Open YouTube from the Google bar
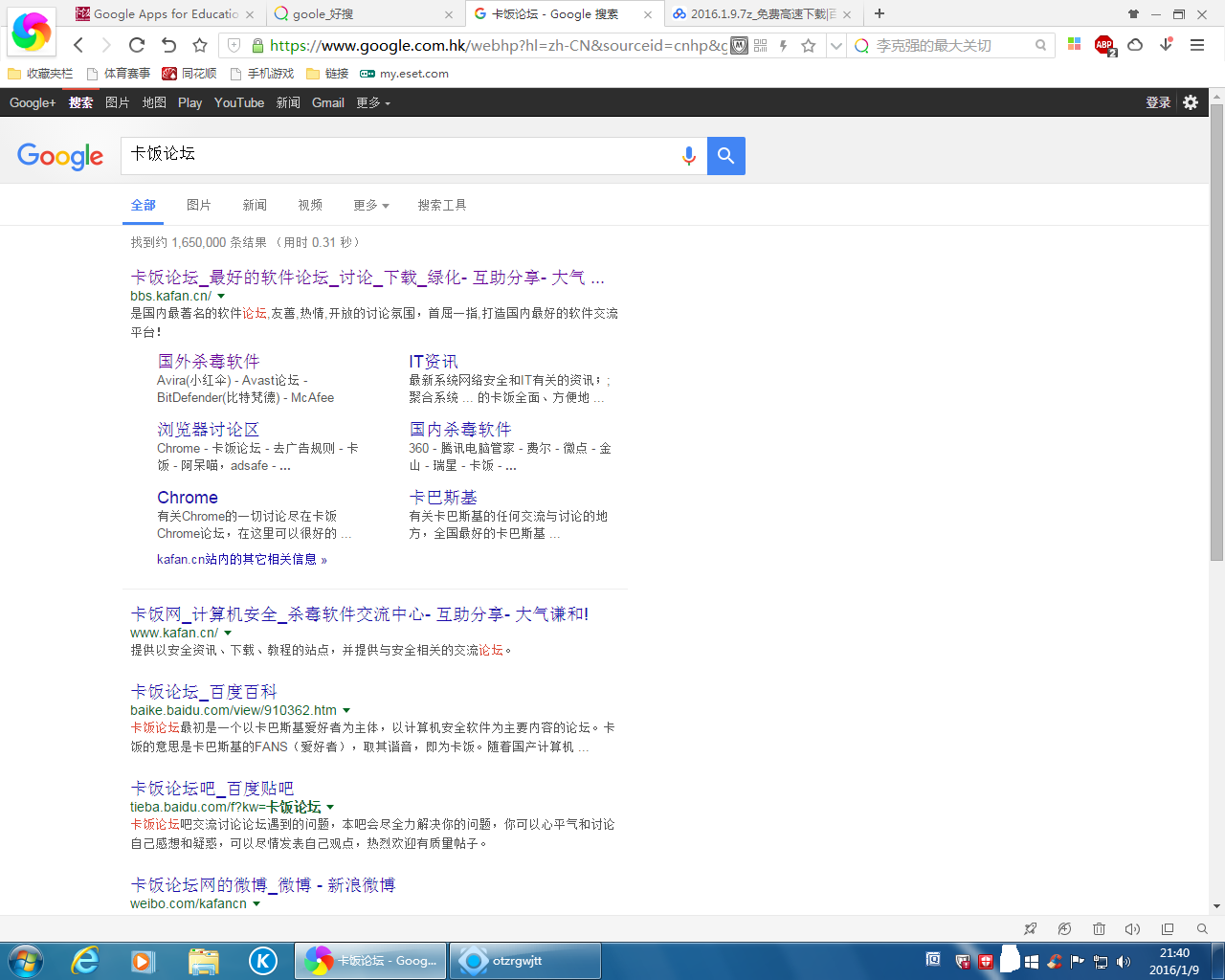 point(239,102)
